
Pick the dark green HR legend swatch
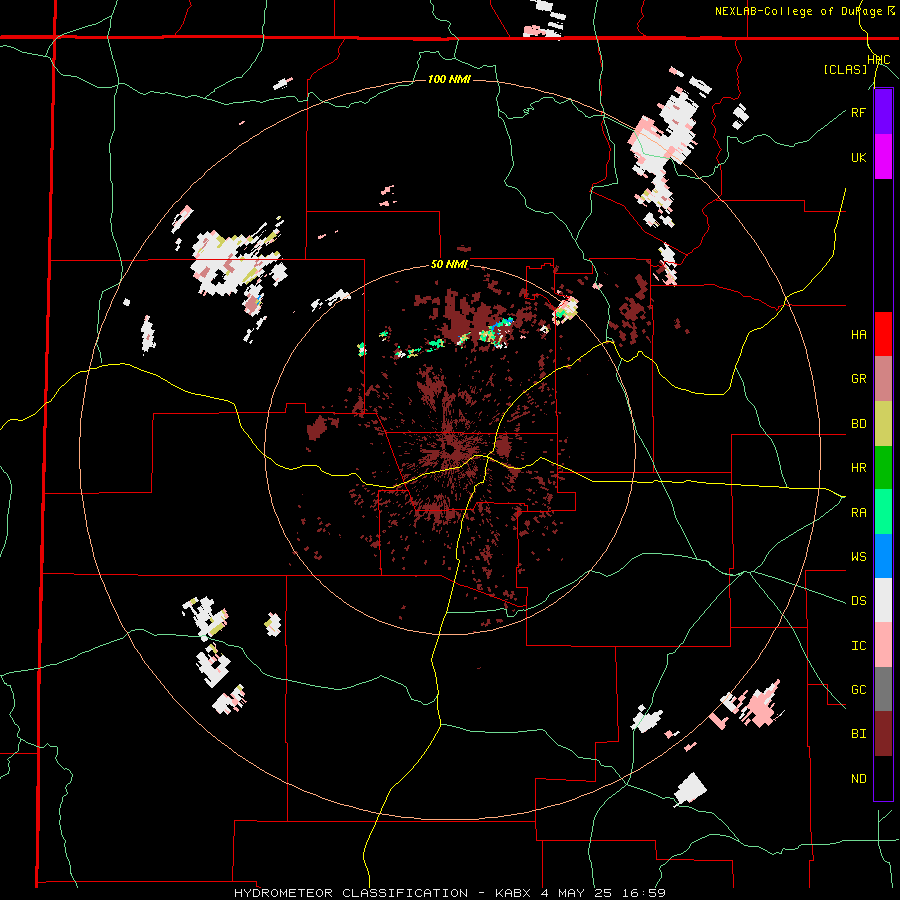point(883,468)
